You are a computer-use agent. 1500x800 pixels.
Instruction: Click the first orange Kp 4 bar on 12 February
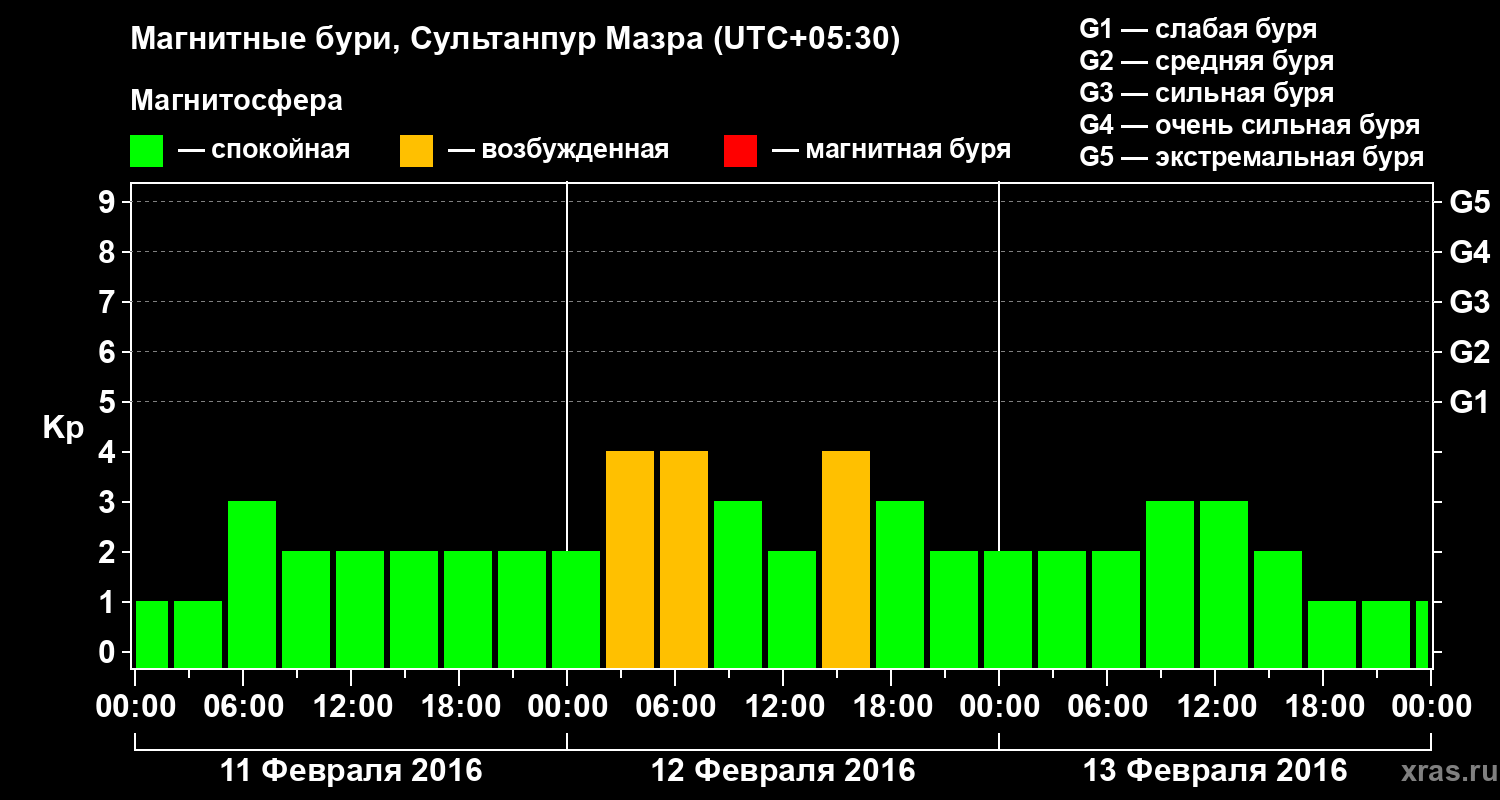(630, 559)
